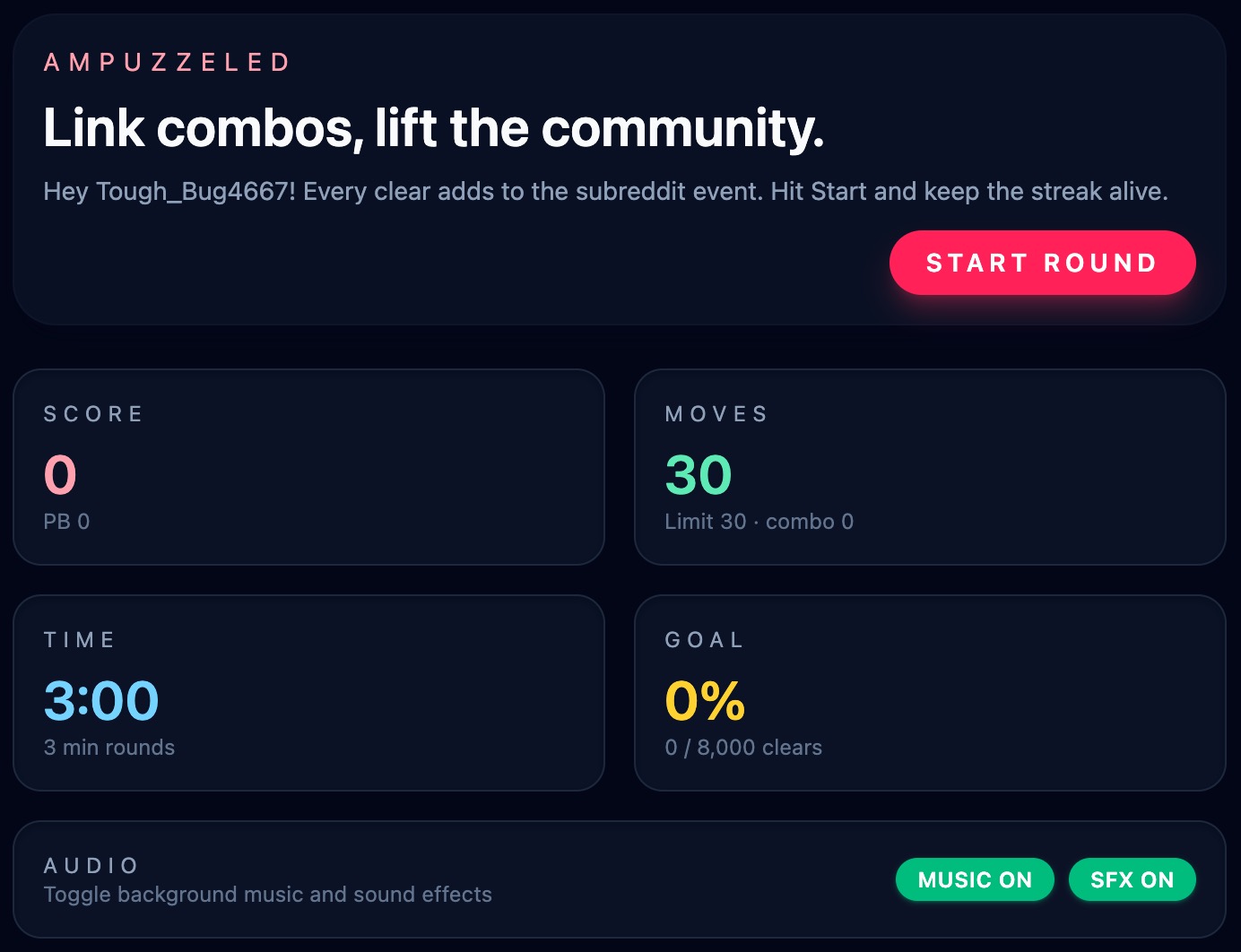Click the Audio section heading
Image resolution: width=1241 pixels, height=952 pixels.
pos(91,865)
